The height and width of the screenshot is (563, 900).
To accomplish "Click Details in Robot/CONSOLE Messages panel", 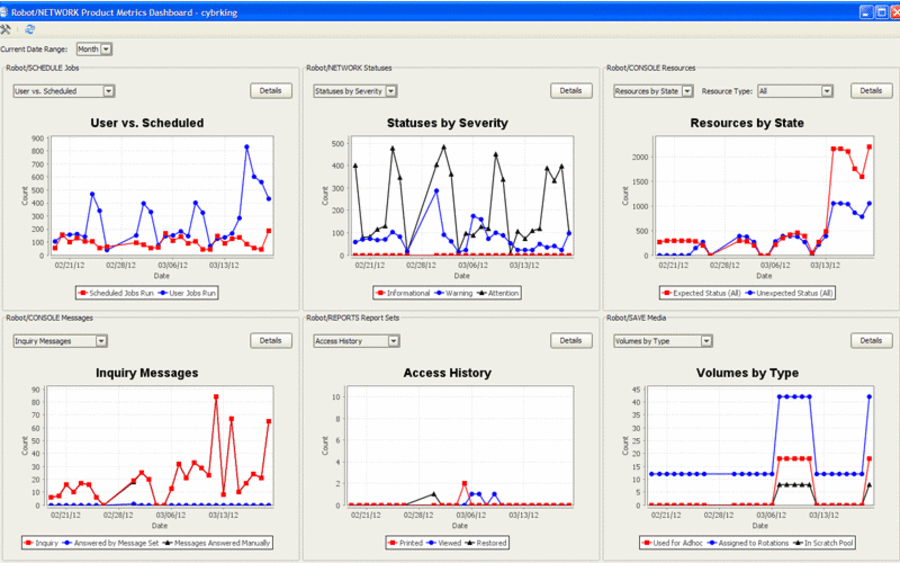I will click(x=271, y=341).
